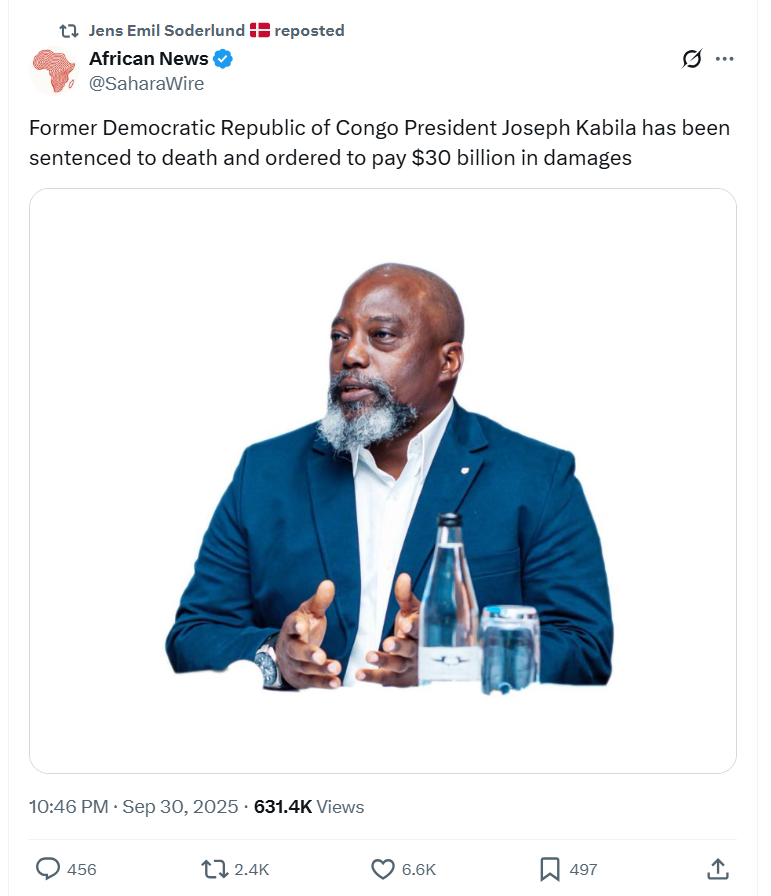Open the Joseph Kabila photo
The width and height of the screenshot is (771, 896).
pyautogui.click(x=383, y=480)
